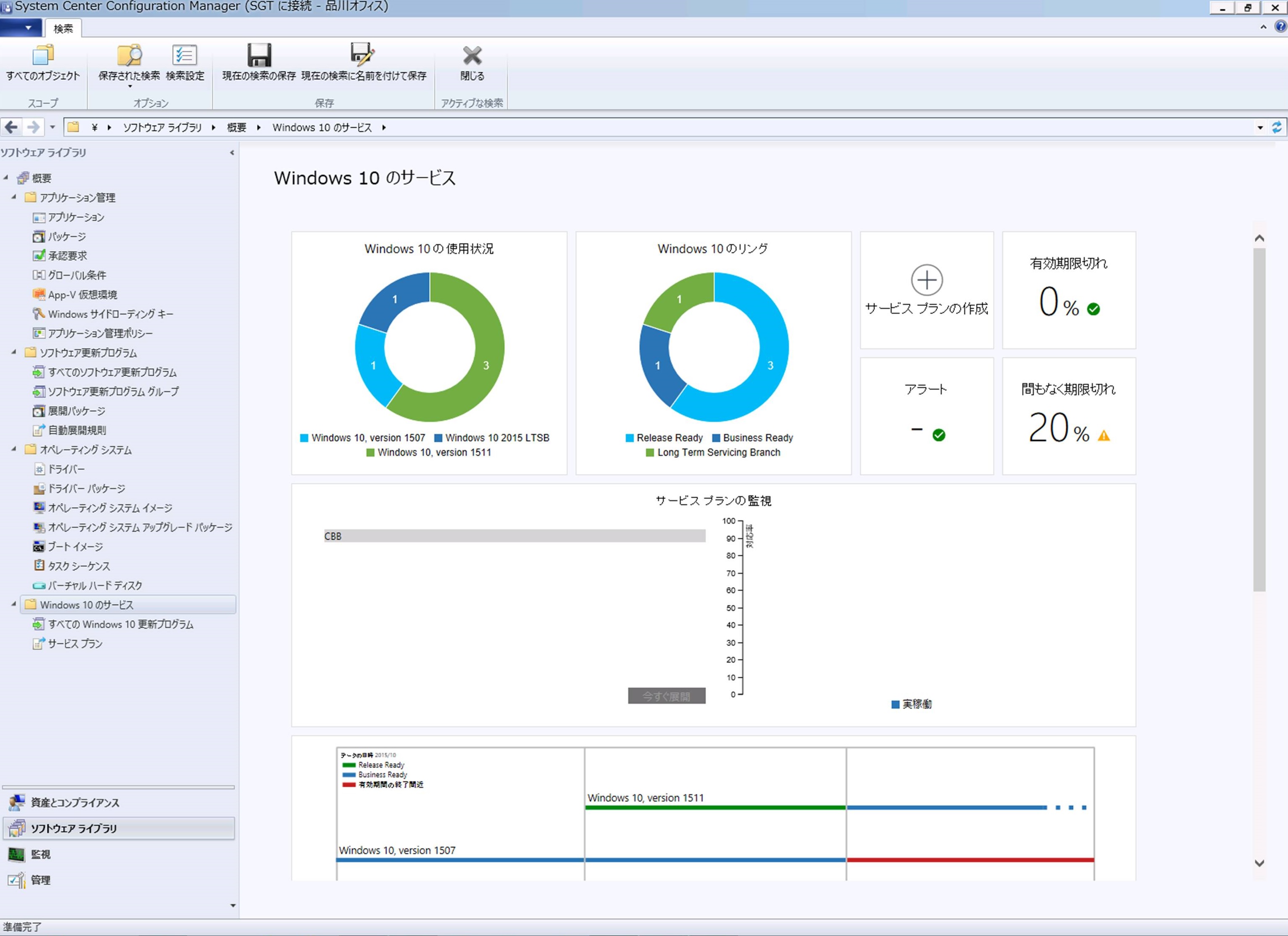Collapse the ribbon with the caret
The height and width of the screenshot is (936, 1288).
[x=1263, y=27]
